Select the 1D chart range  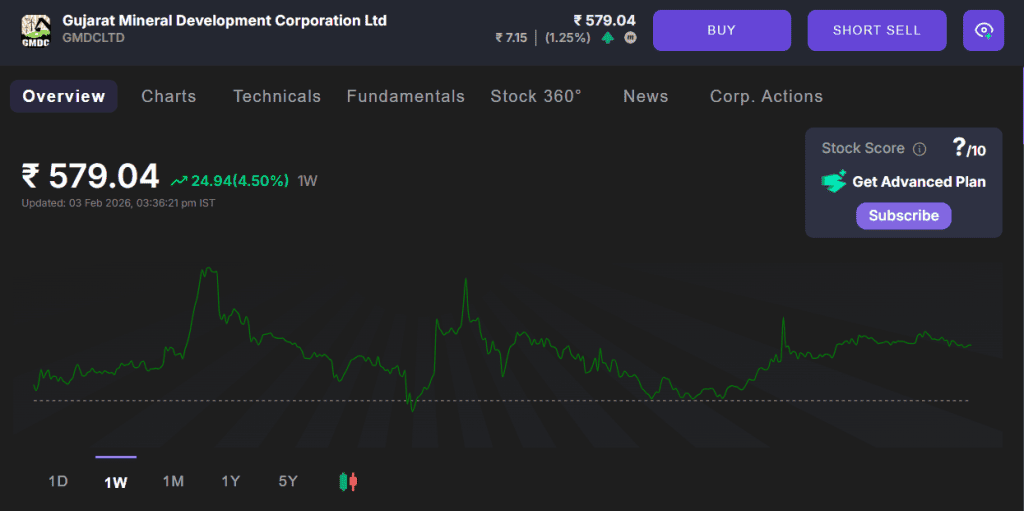pyautogui.click(x=58, y=482)
